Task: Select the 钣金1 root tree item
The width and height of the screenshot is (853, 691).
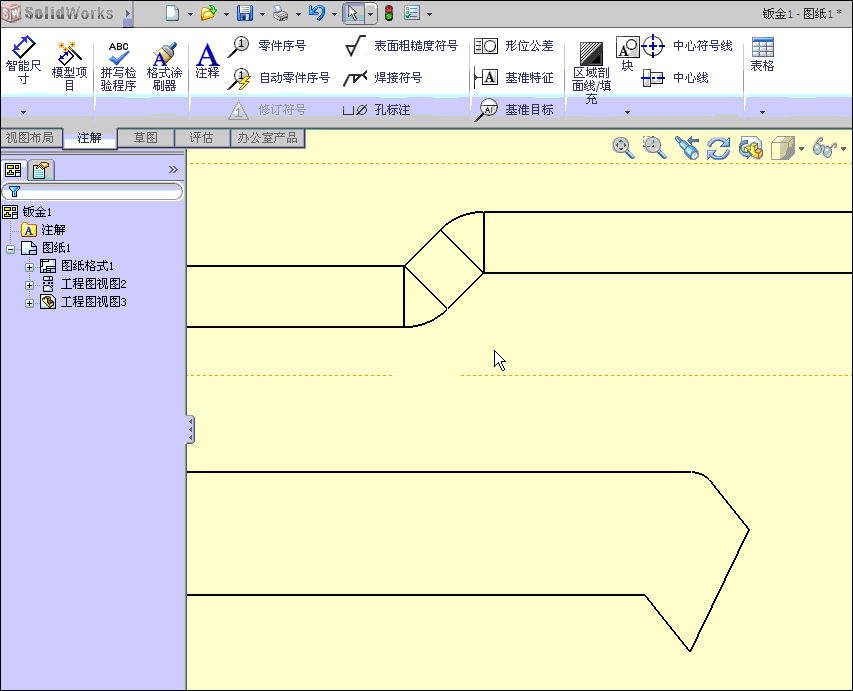Action: [x=27, y=212]
